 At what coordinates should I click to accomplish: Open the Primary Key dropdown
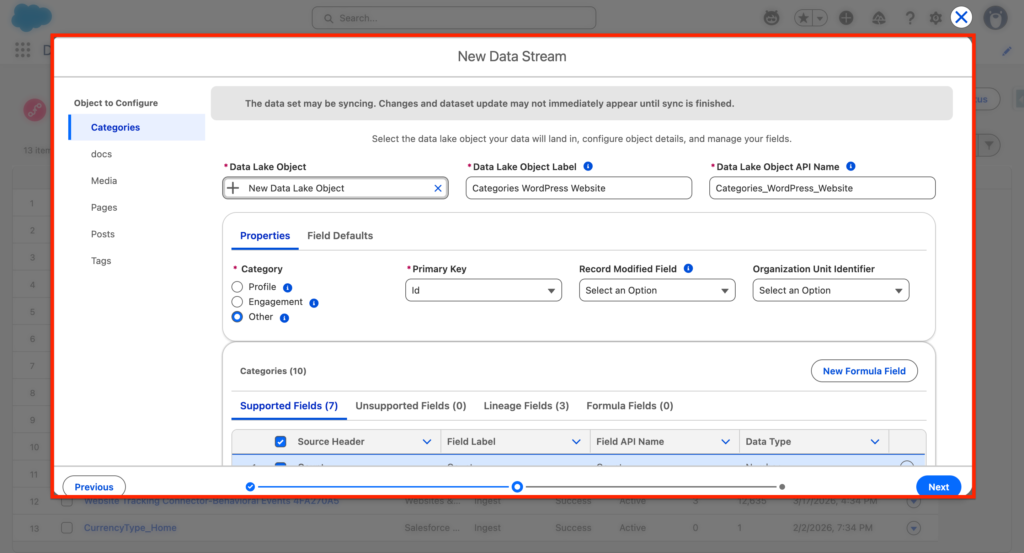coord(483,291)
